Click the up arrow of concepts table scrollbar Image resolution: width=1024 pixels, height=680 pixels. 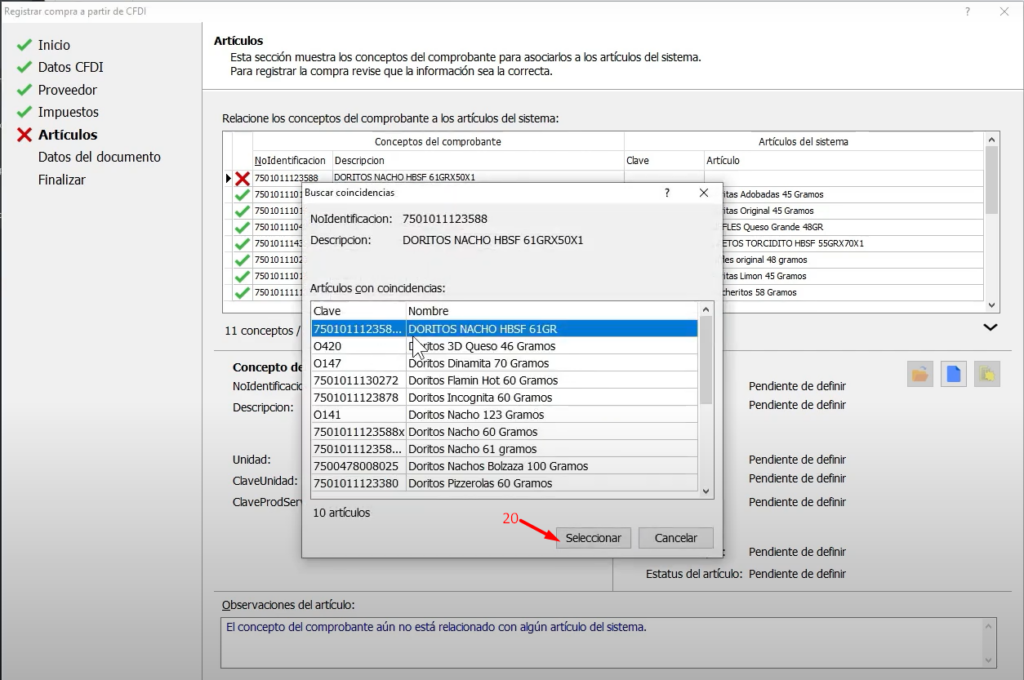click(x=991, y=141)
